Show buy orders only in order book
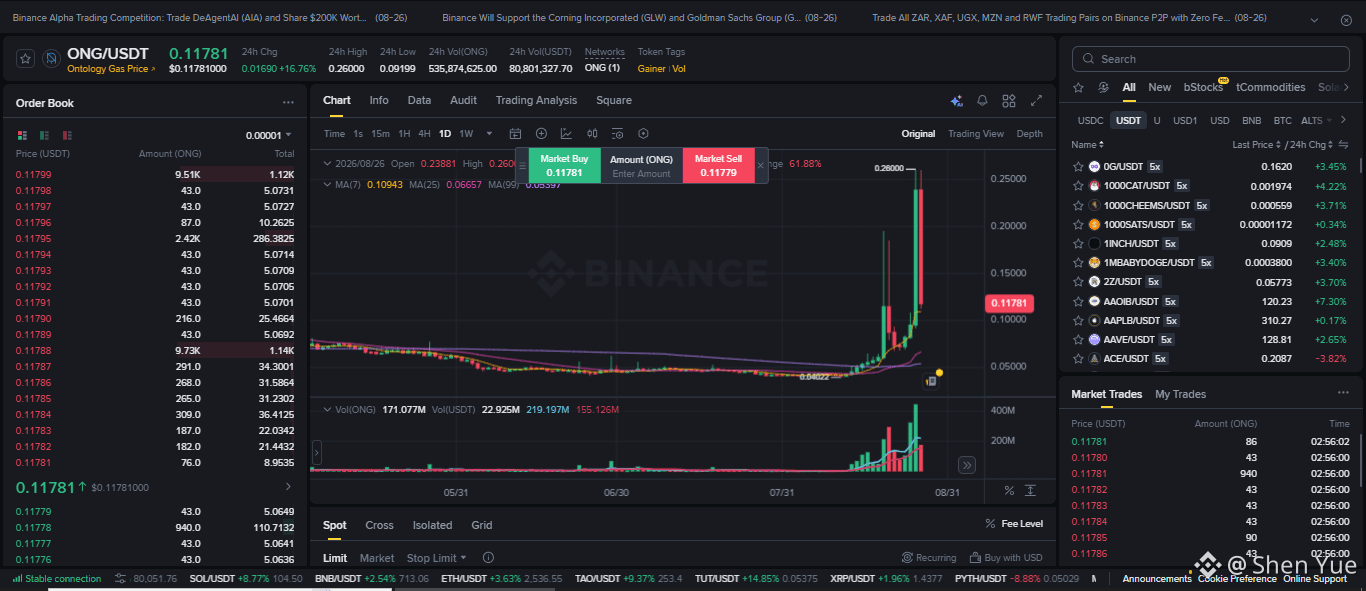 tap(44, 135)
